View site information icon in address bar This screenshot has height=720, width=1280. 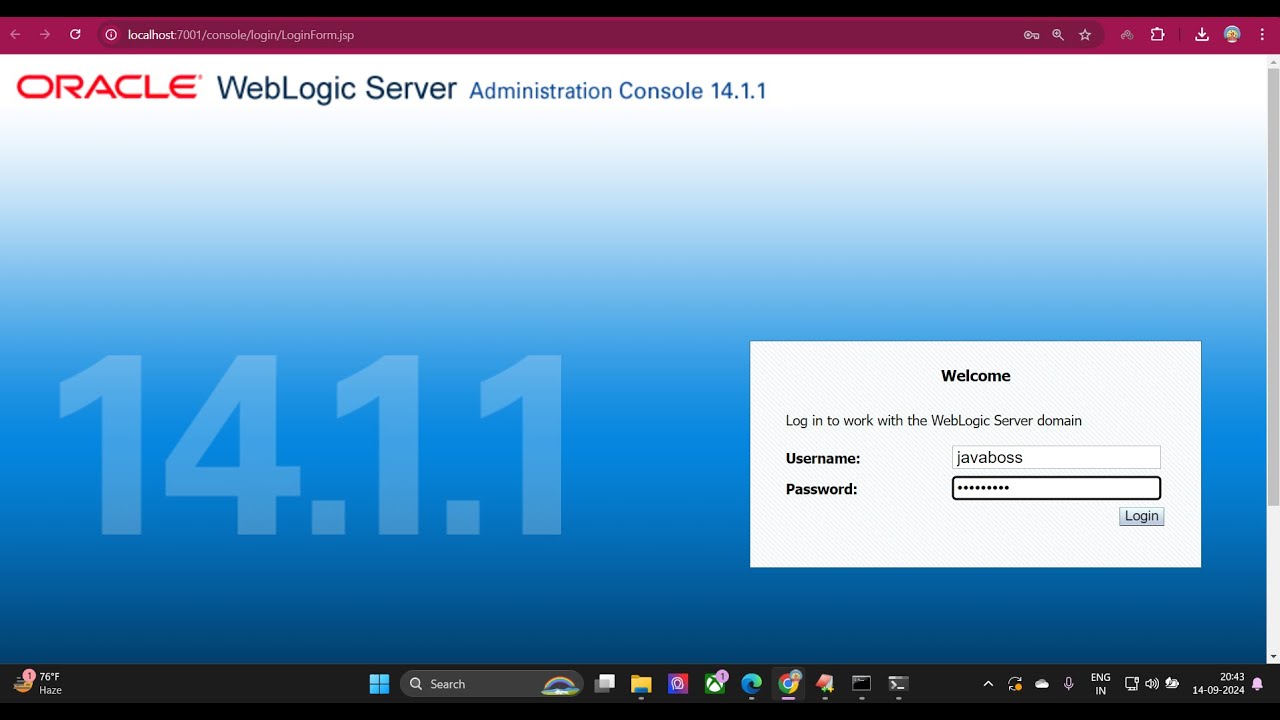pos(111,35)
